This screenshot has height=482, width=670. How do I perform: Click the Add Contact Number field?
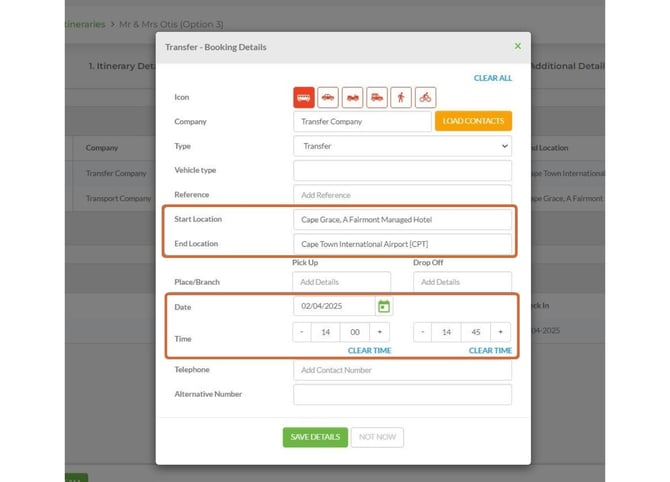coord(403,370)
